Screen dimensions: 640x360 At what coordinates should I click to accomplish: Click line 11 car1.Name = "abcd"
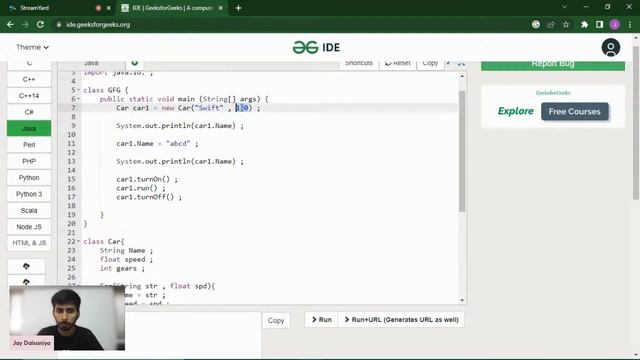pyautogui.click(x=157, y=144)
